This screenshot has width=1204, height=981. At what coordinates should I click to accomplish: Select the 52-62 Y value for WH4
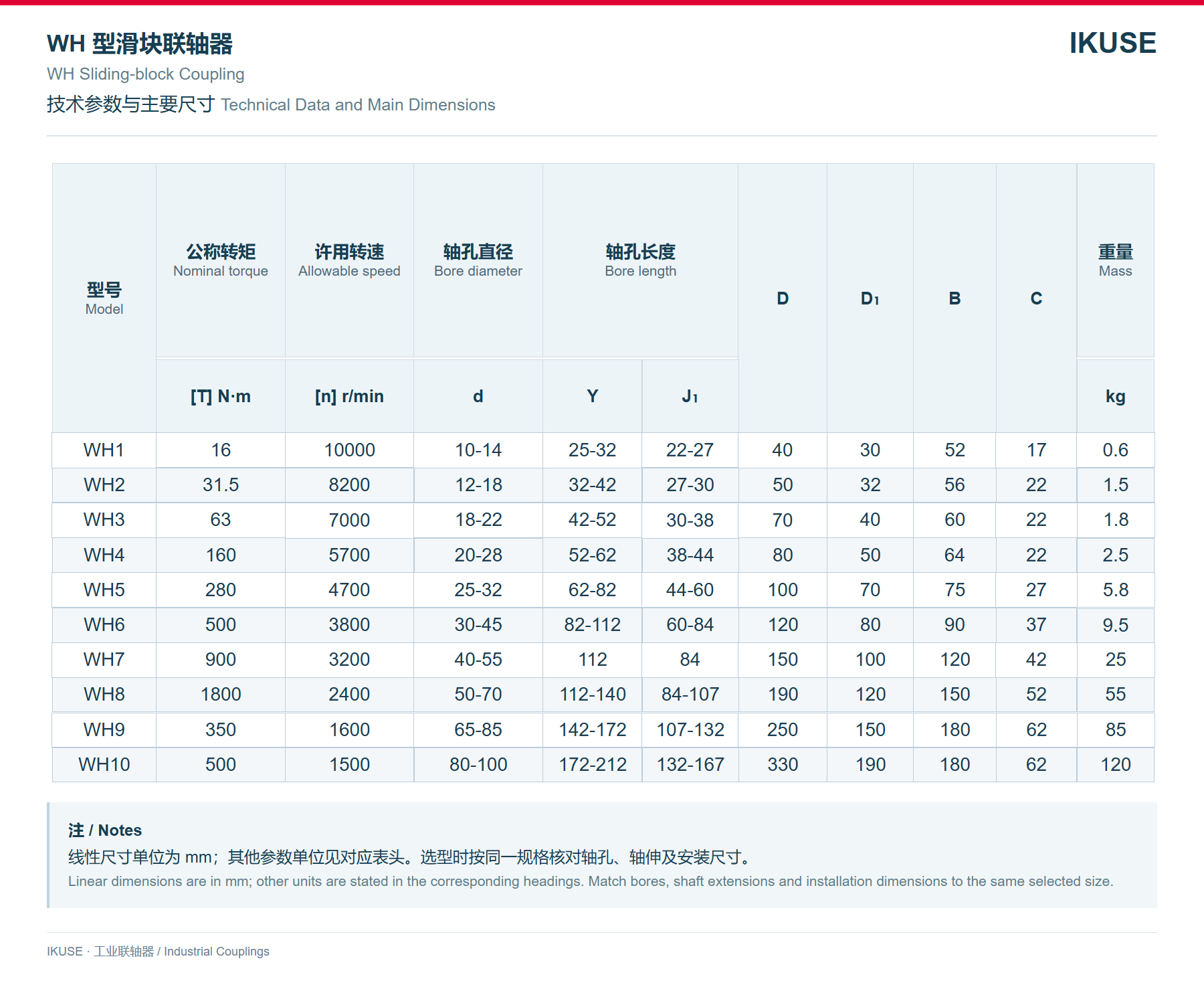coord(592,555)
